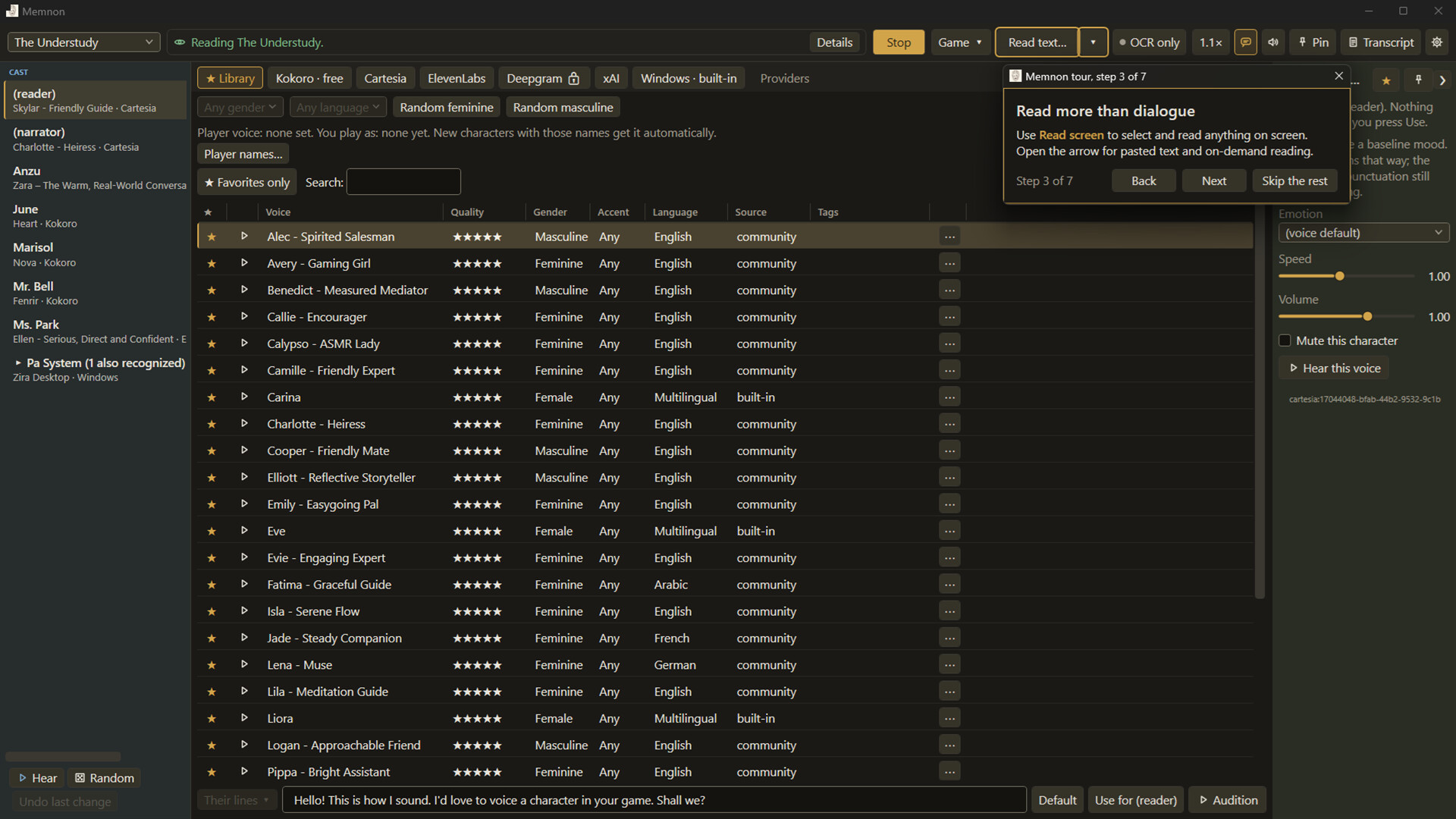Screen dimensions: 1456x819
Task: Switch to the Cartesia tab
Action: point(384,78)
